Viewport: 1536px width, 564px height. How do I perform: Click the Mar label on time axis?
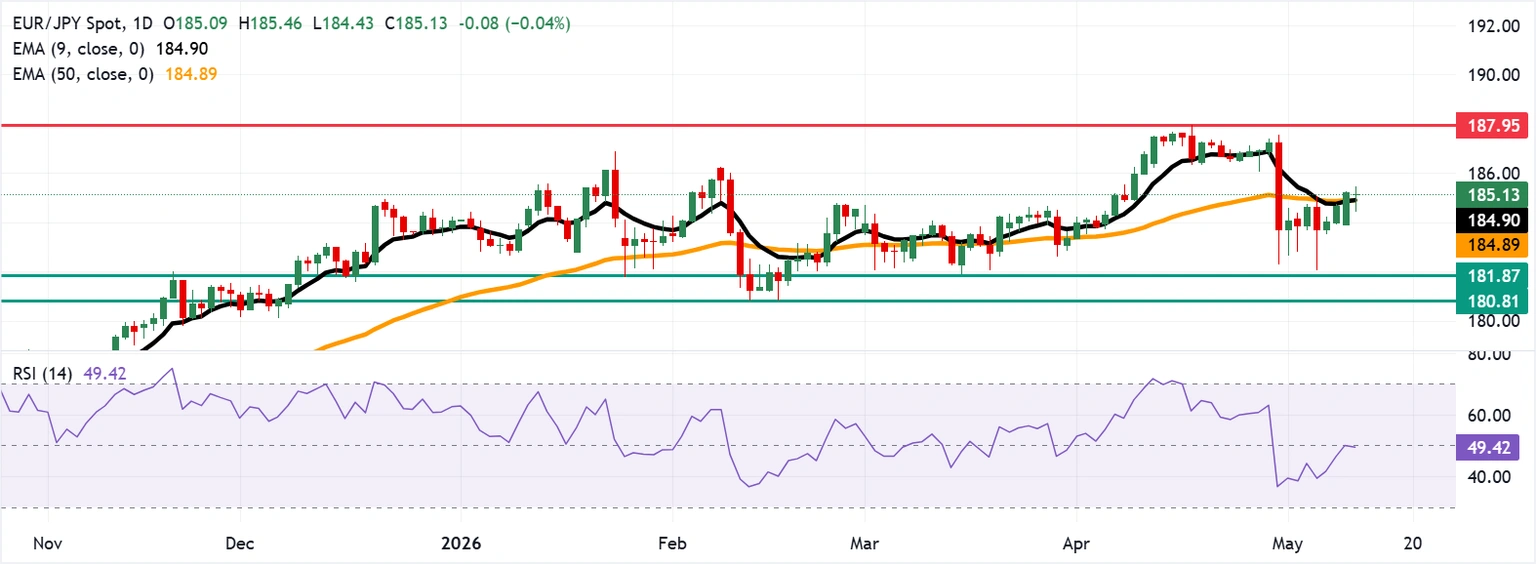[x=863, y=544]
